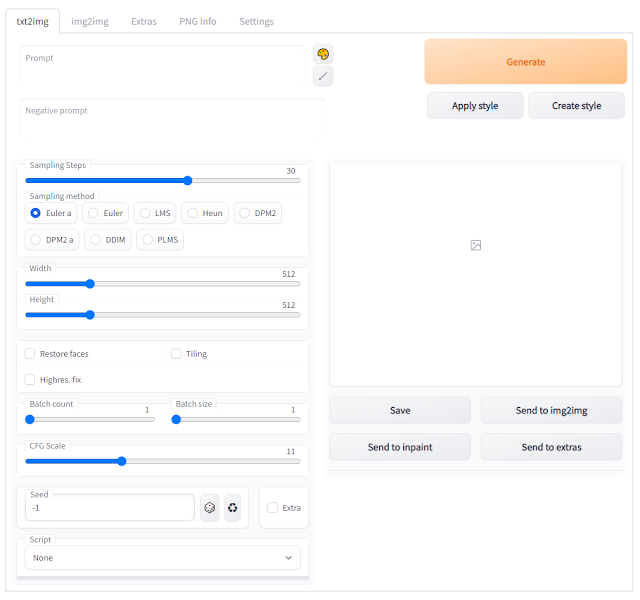Click the dice icon to randomize seed

(x=210, y=508)
